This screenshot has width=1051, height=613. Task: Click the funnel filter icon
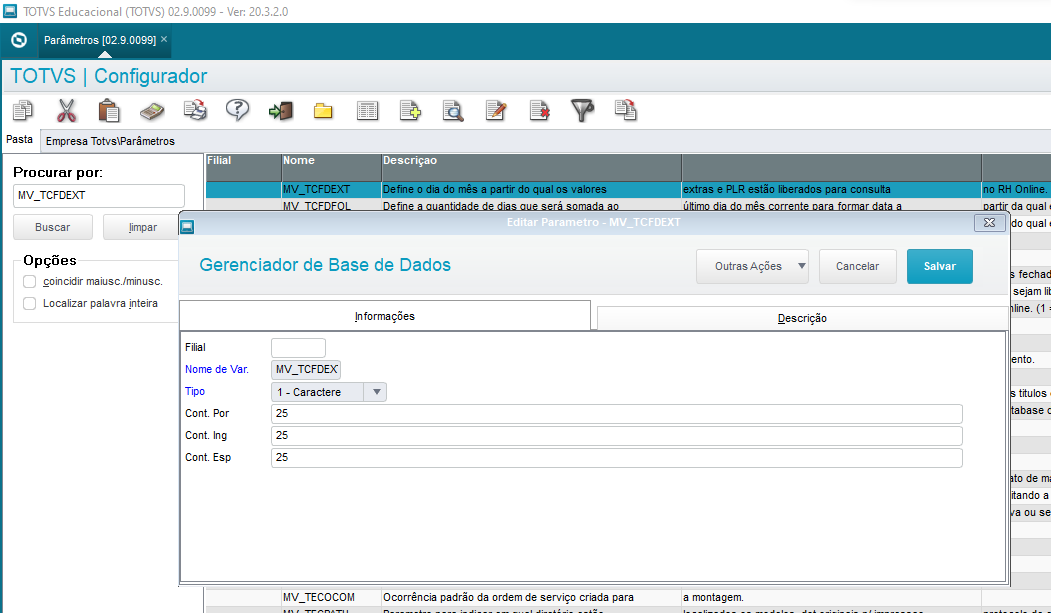pyautogui.click(x=582, y=111)
